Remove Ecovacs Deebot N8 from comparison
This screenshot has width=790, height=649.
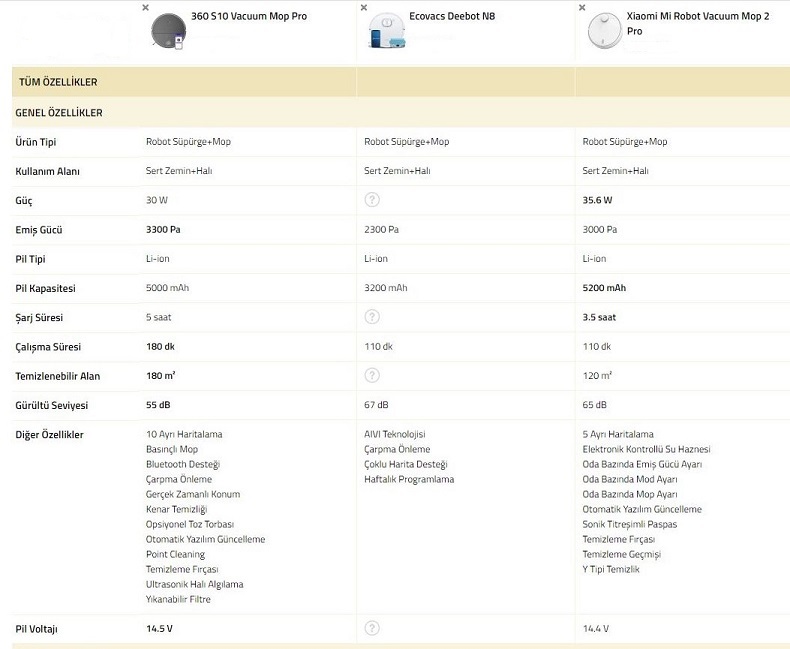click(x=364, y=8)
